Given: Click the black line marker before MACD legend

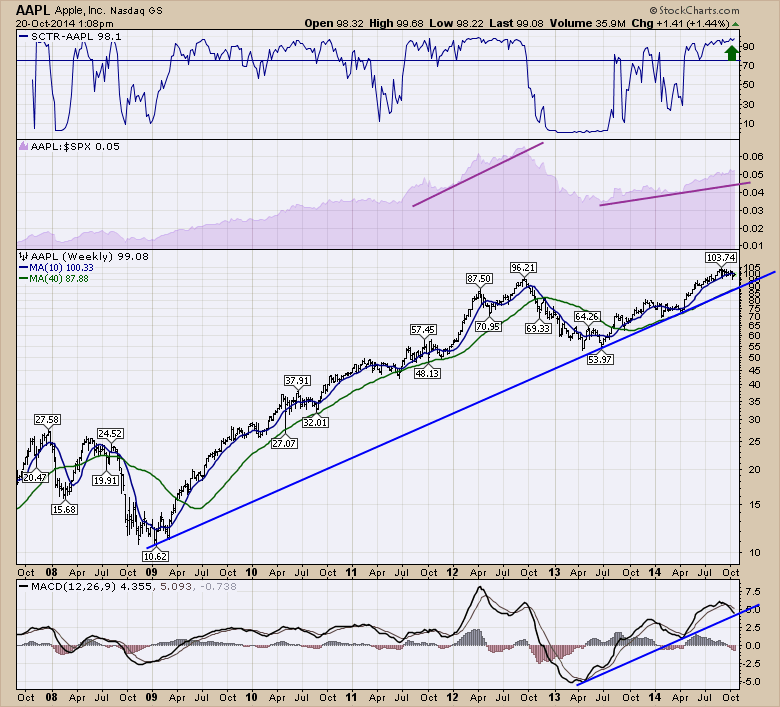Looking at the screenshot, I should click(x=23, y=586).
